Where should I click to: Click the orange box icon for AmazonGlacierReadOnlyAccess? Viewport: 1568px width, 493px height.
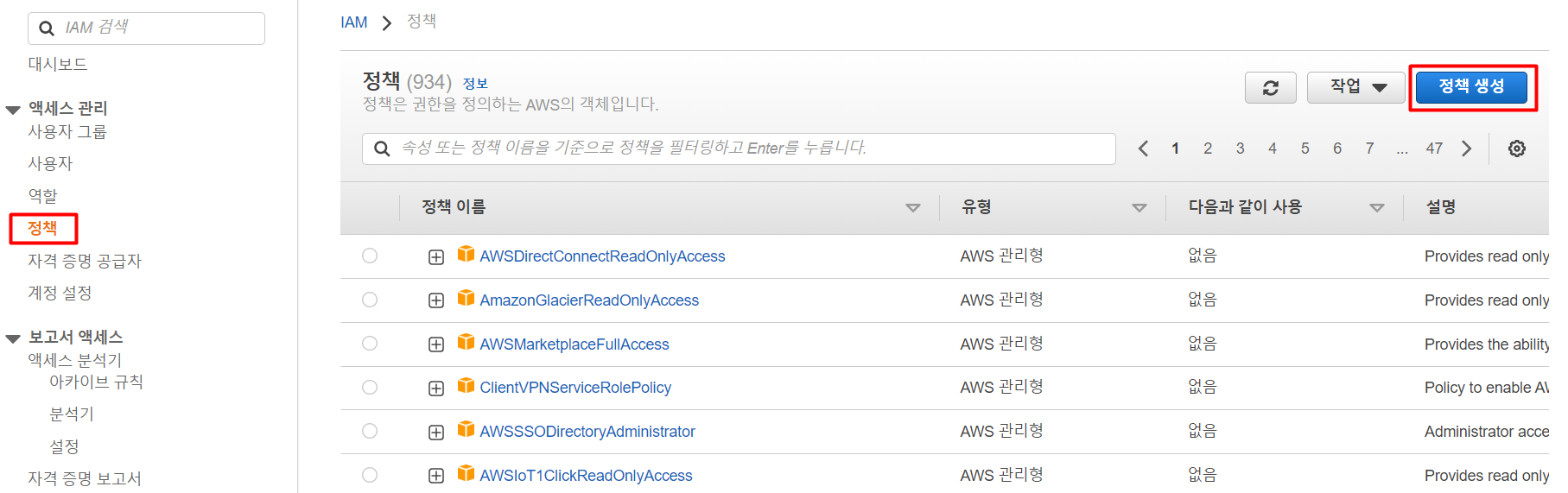466,298
